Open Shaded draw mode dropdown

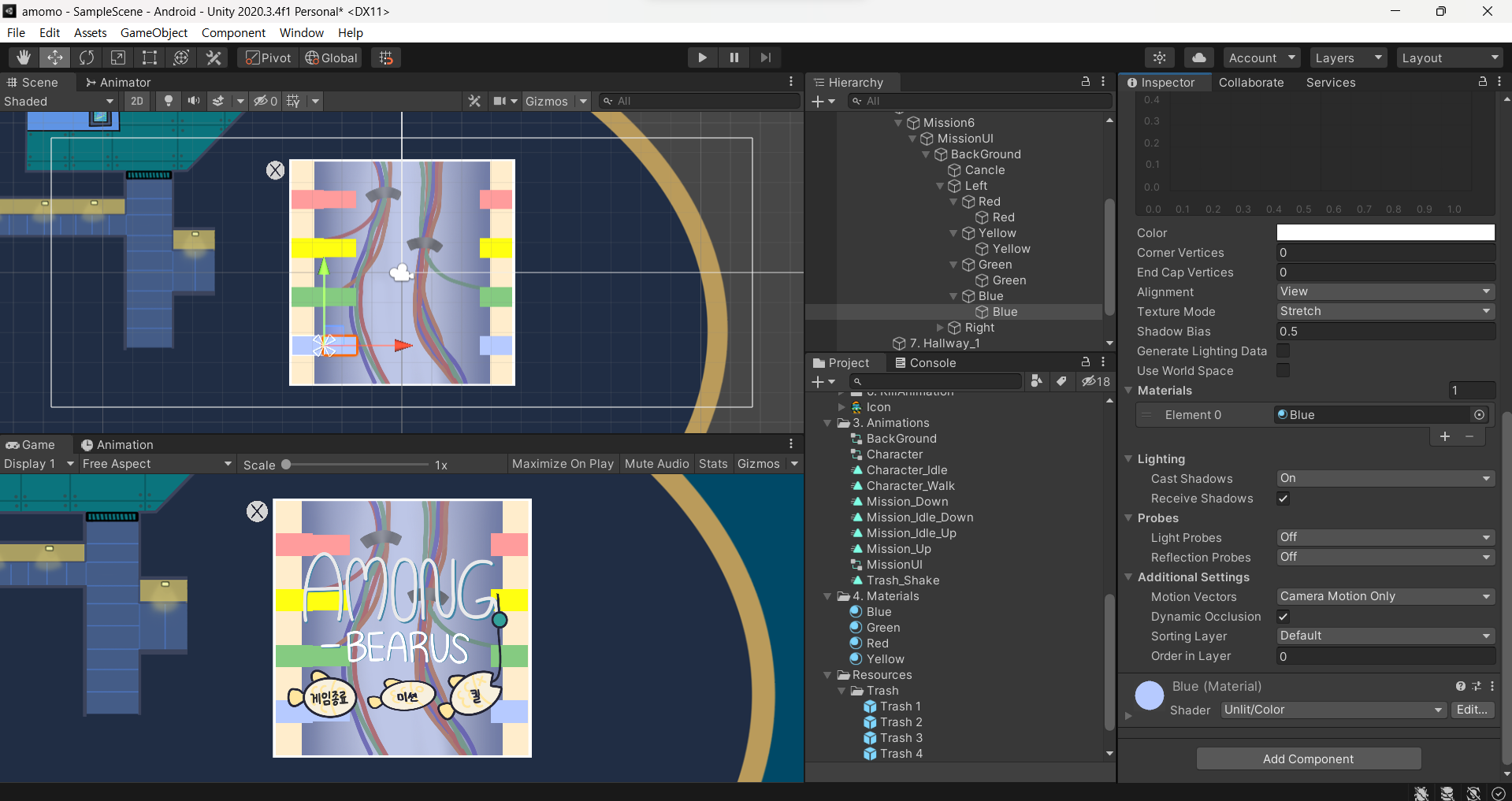point(60,101)
